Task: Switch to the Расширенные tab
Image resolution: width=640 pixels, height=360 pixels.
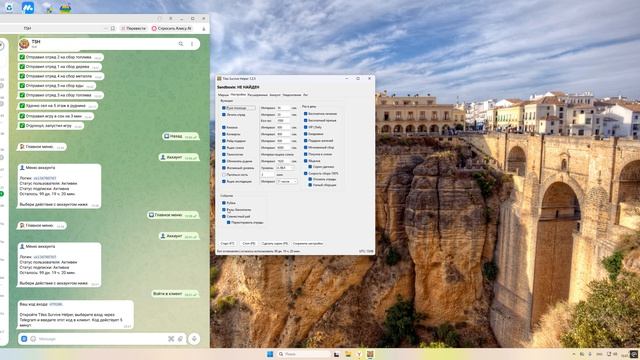Action: [258, 95]
